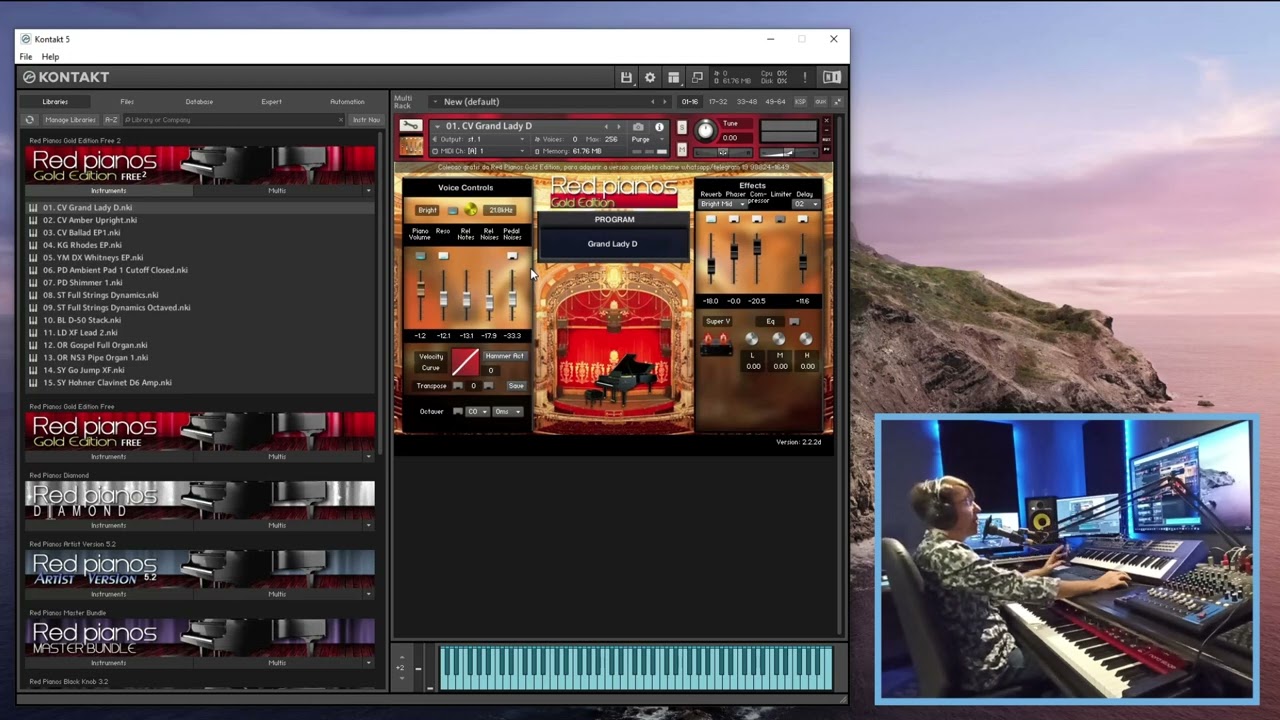This screenshot has width=1280, height=720.
Task: Click the Instr Nav button
Action: coord(366,120)
